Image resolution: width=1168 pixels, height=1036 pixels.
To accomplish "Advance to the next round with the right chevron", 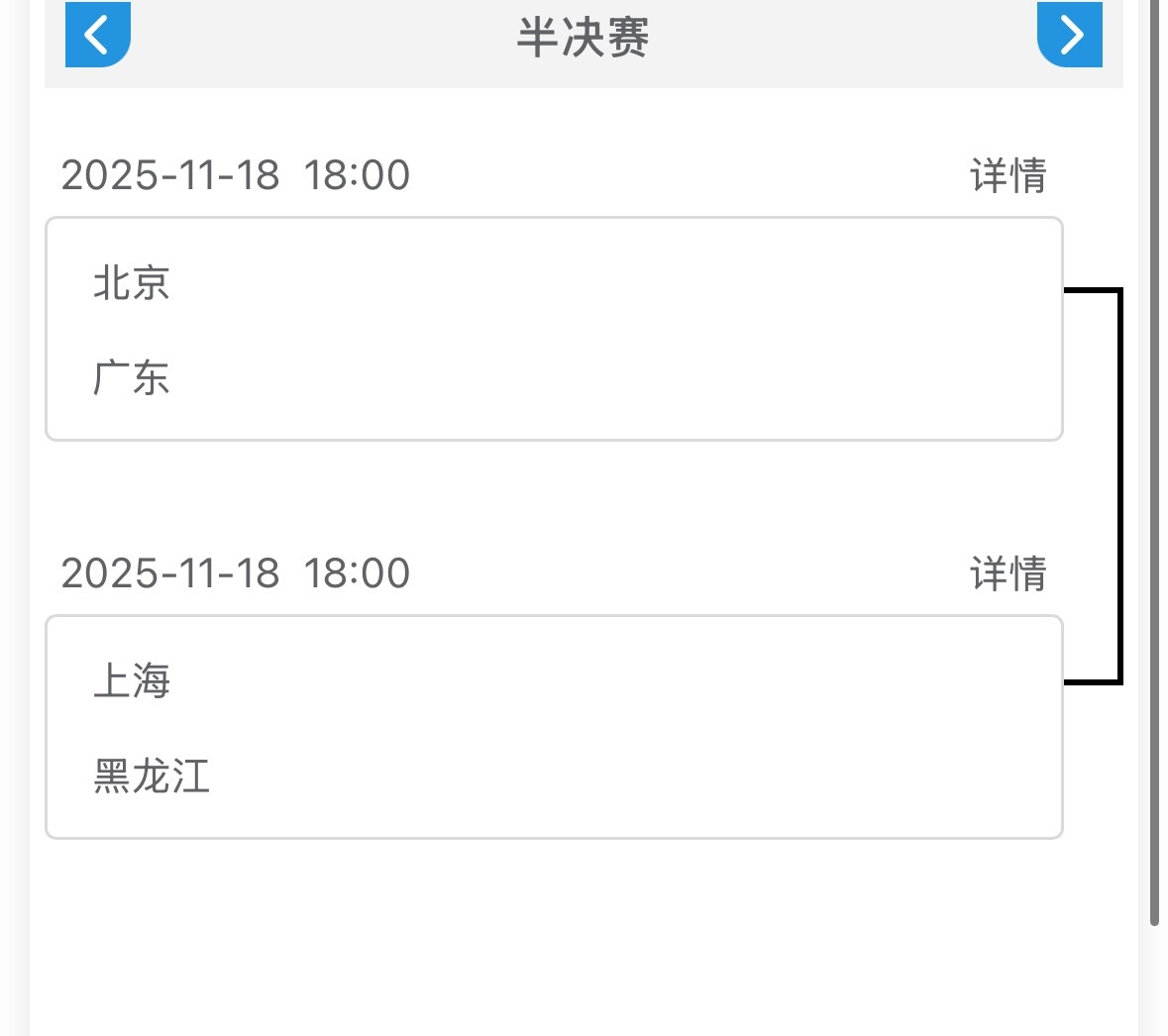I will [x=1070, y=35].
